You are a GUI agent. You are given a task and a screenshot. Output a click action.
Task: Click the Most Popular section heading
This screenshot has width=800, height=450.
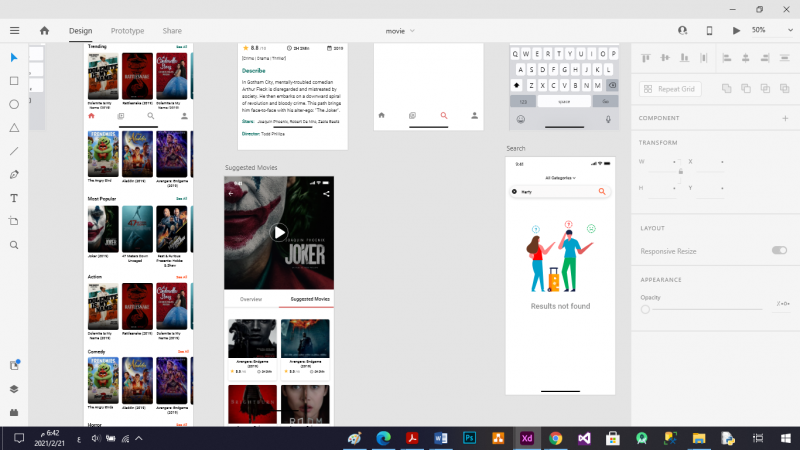coord(102,198)
